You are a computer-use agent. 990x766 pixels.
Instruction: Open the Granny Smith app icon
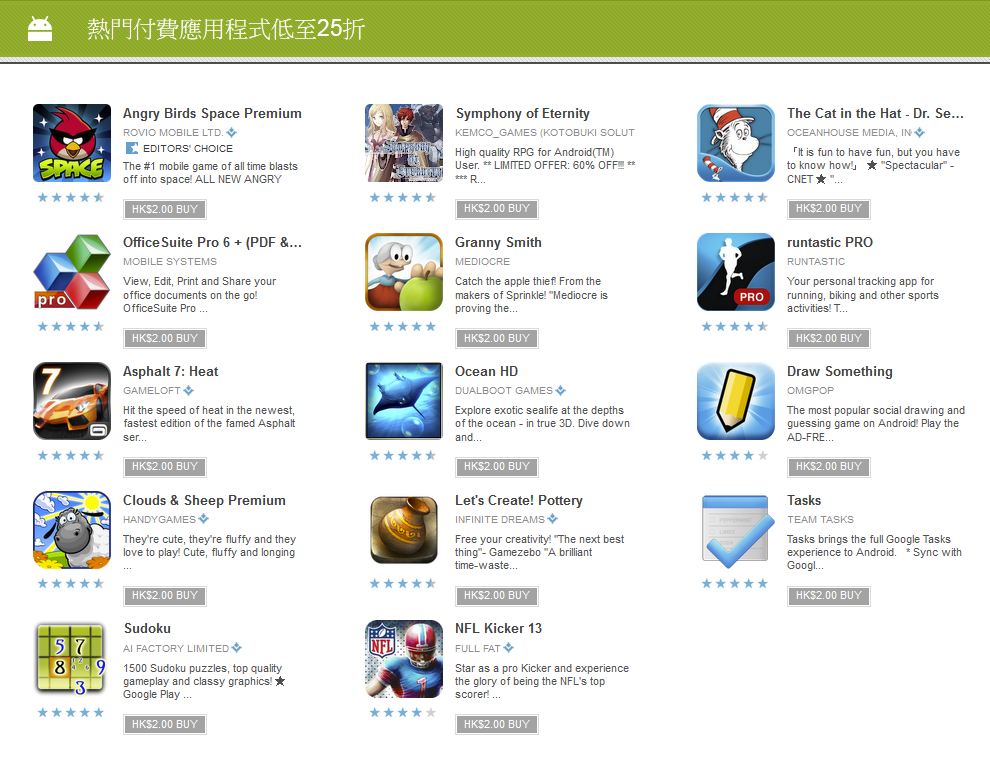[x=404, y=272]
